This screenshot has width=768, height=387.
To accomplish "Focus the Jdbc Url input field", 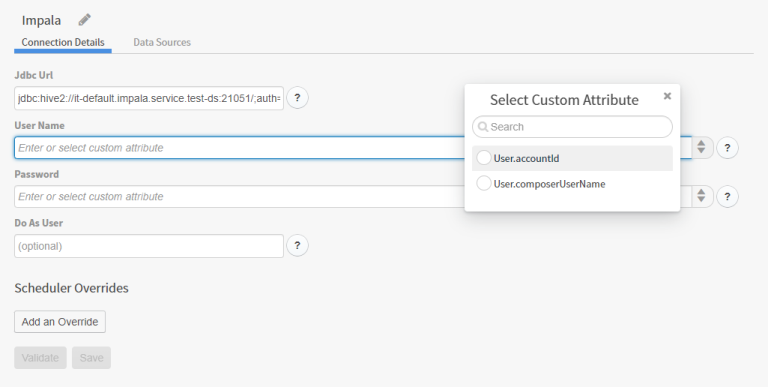I will (x=149, y=98).
